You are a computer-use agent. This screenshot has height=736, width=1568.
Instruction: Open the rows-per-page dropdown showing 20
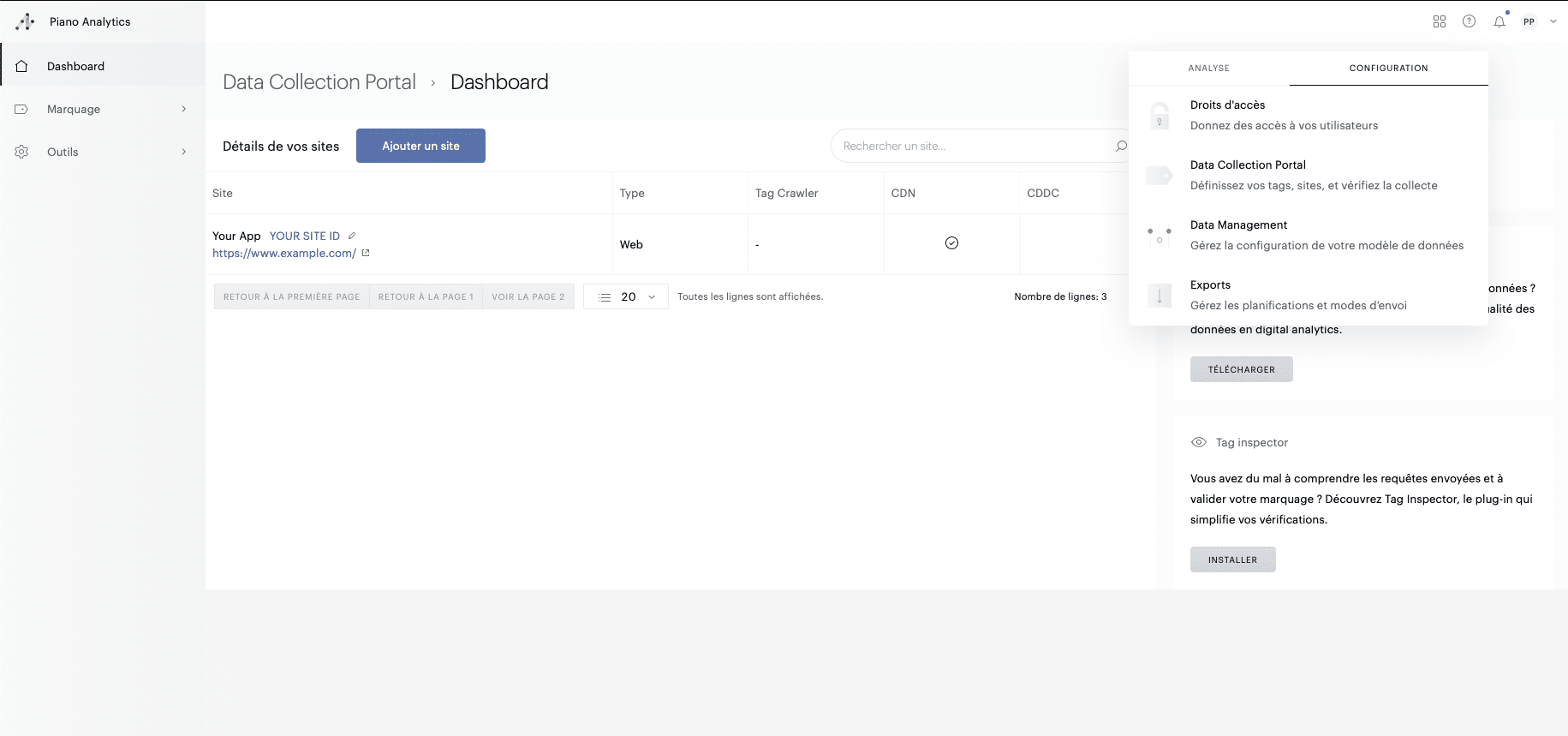click(626, 296)
